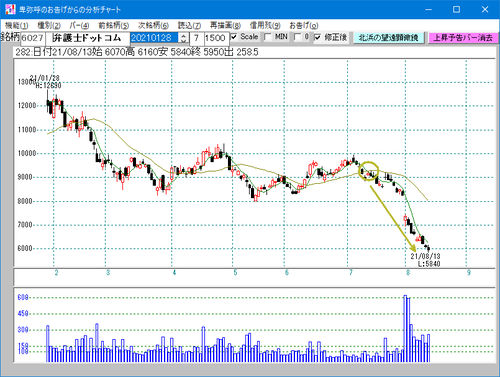Close the chart window
The width and height of the screenshot is (500, 377).
pos(485,9)
